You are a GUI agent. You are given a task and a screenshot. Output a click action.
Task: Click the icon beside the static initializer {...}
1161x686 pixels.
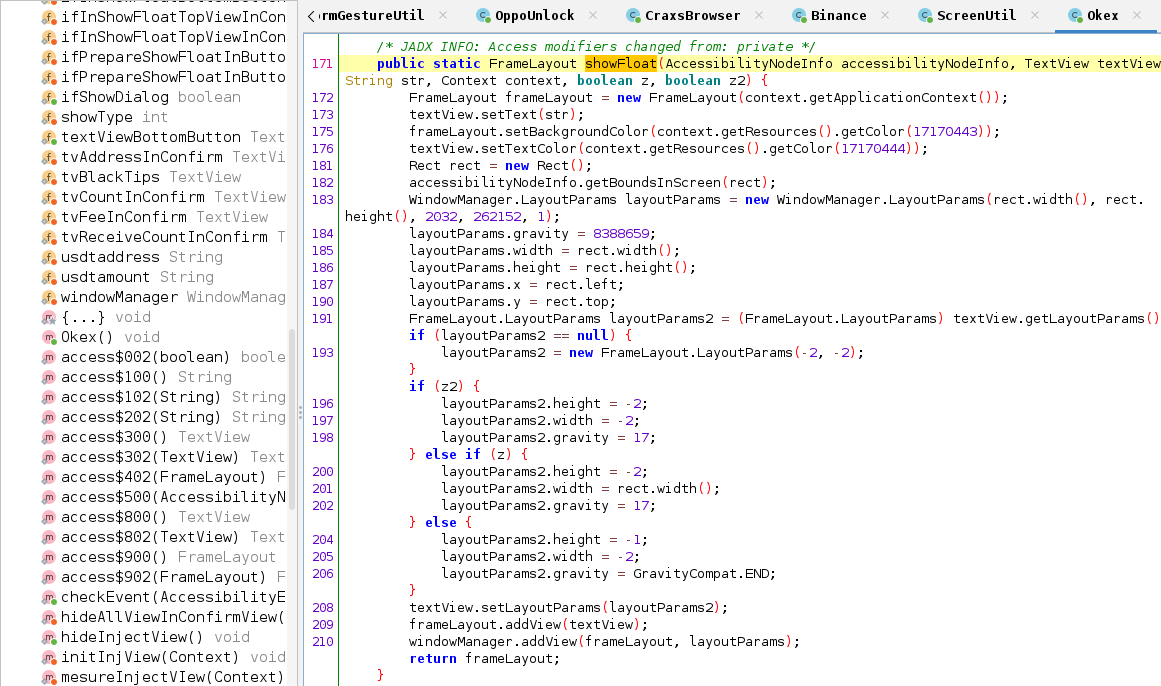pyautogui.click(x=49, y=317)
